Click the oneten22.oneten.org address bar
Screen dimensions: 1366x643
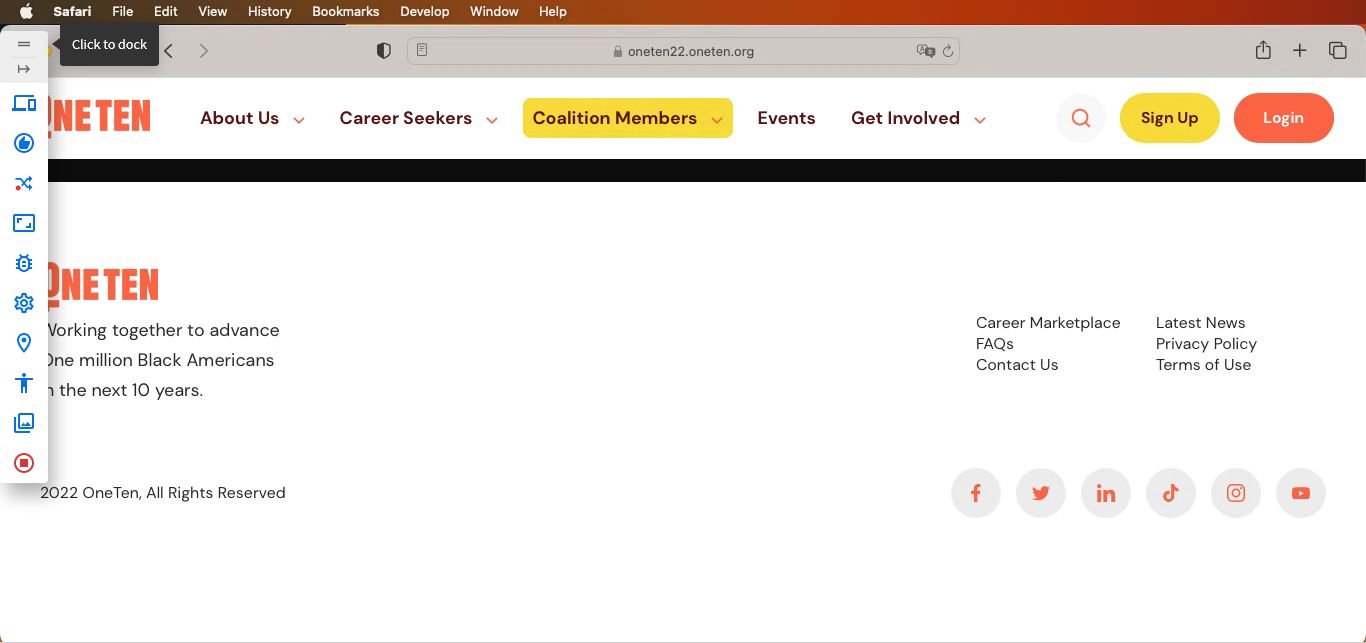point(684,51)
